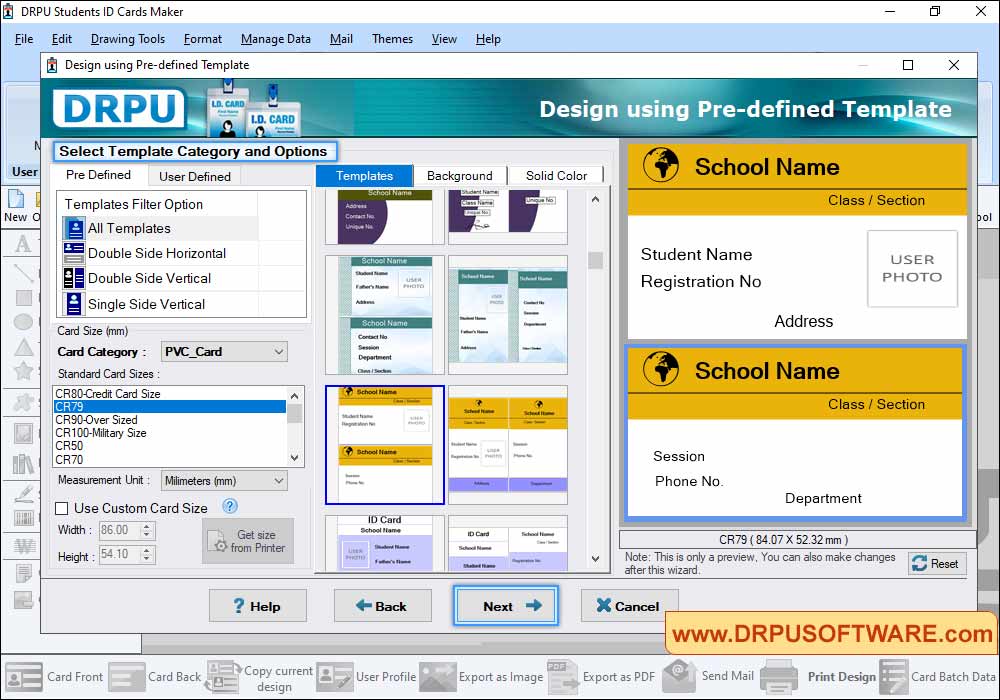The height and width of the screenshot is (700, 1000).
Task: Select the Rectangle shape tool in sidebar
Action: coord(23,298)
